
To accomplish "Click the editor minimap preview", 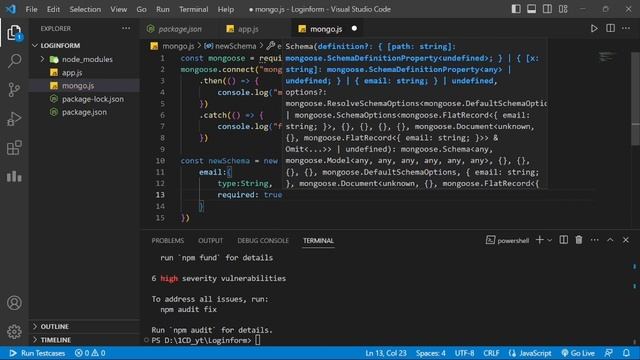I will (607, 57).
